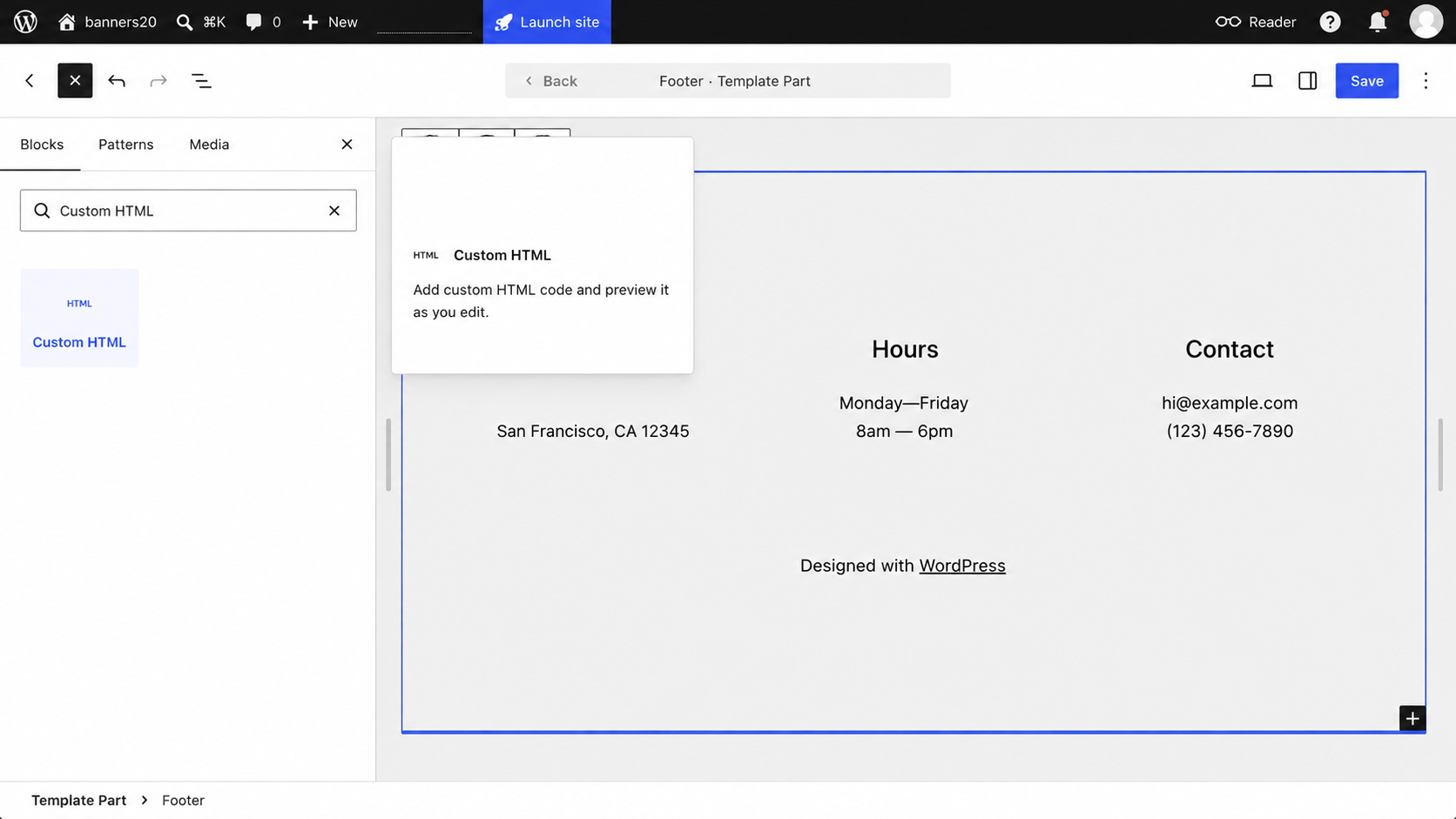The image size is (1456, 819).
Task: Open the help question mark icon
Action: (1330, 22)
